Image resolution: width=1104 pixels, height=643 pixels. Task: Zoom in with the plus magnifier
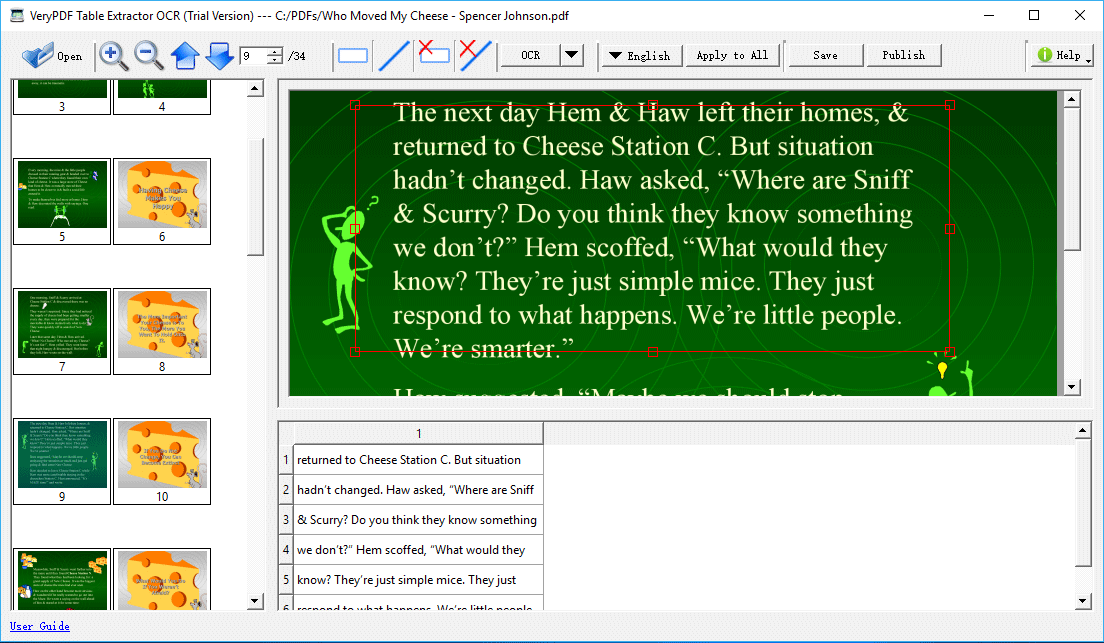113,56
